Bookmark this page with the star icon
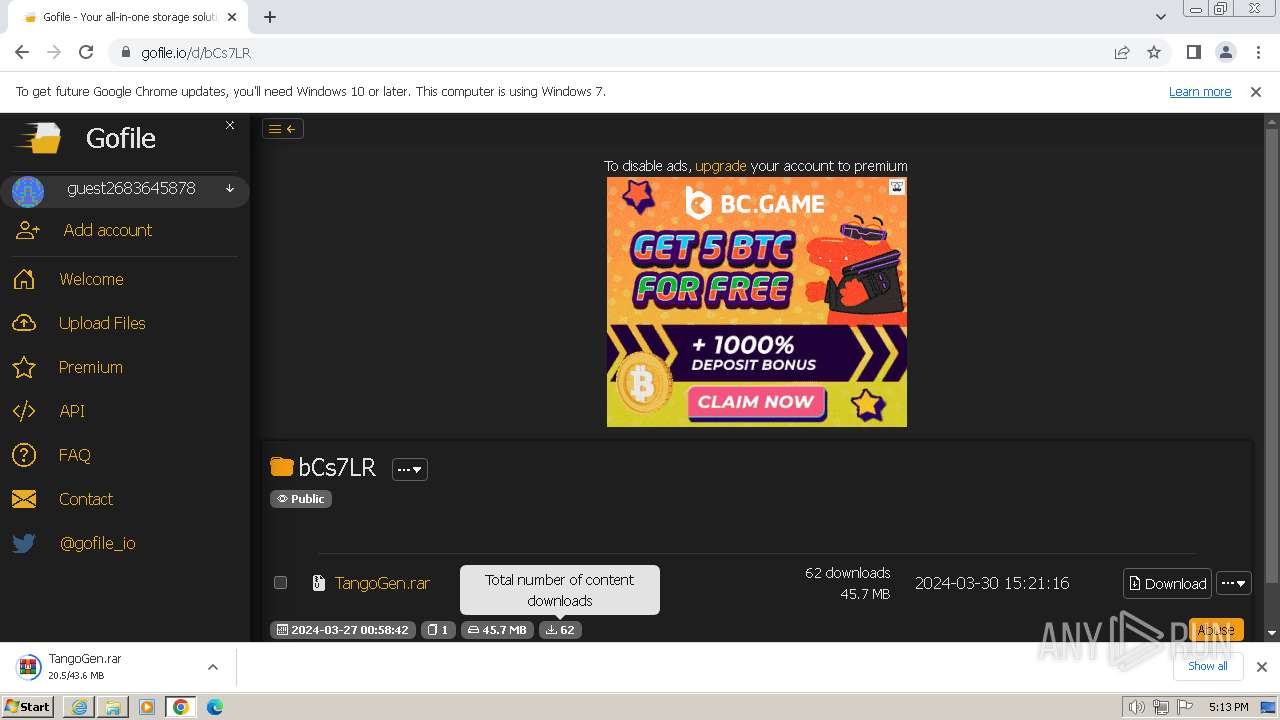This screenshot has width=1280, height=720. (1154, 52)
